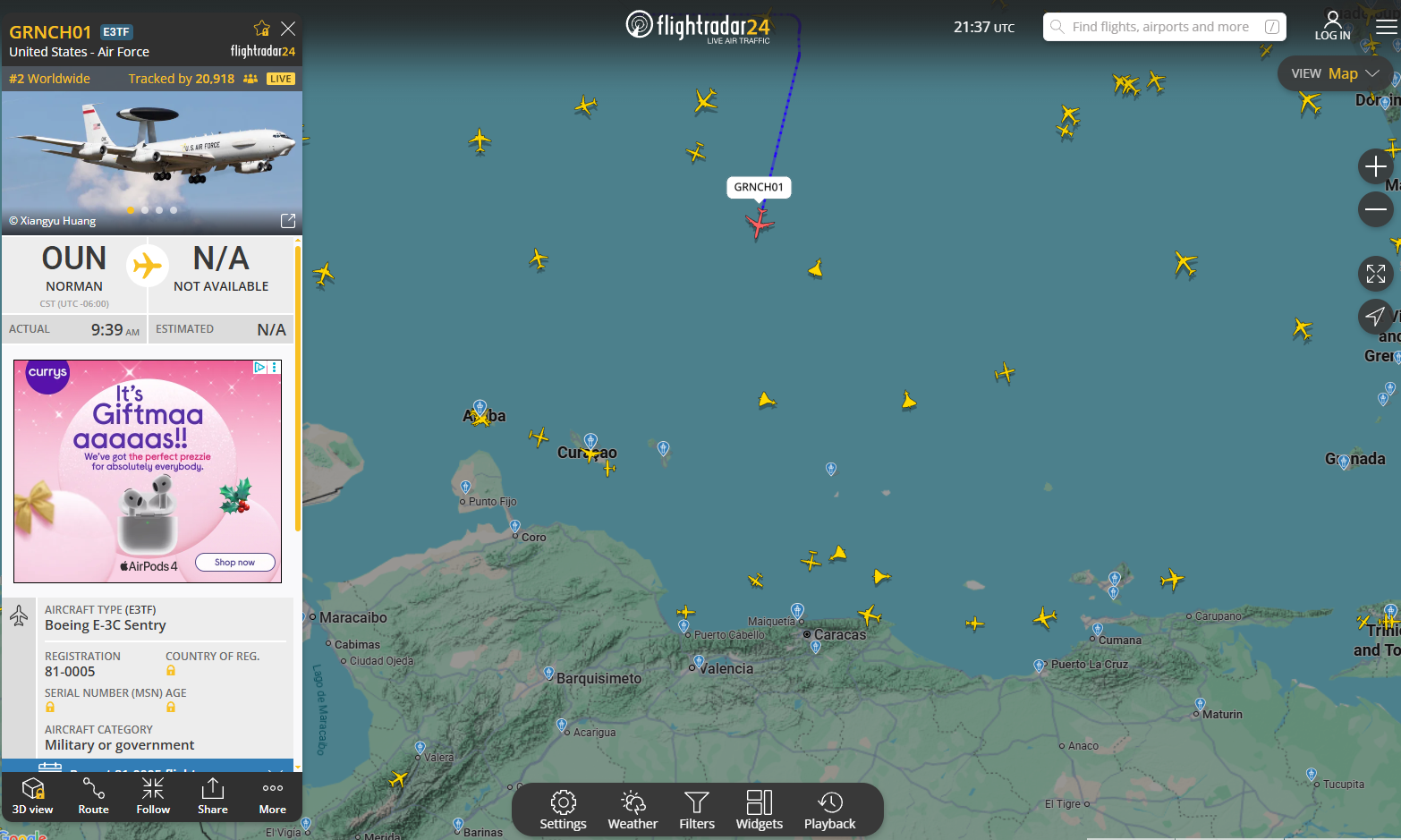Zoom in on the map
Image resolution: width=1401 pixels, height=840 pixels.
click(x=1376, y=166)
